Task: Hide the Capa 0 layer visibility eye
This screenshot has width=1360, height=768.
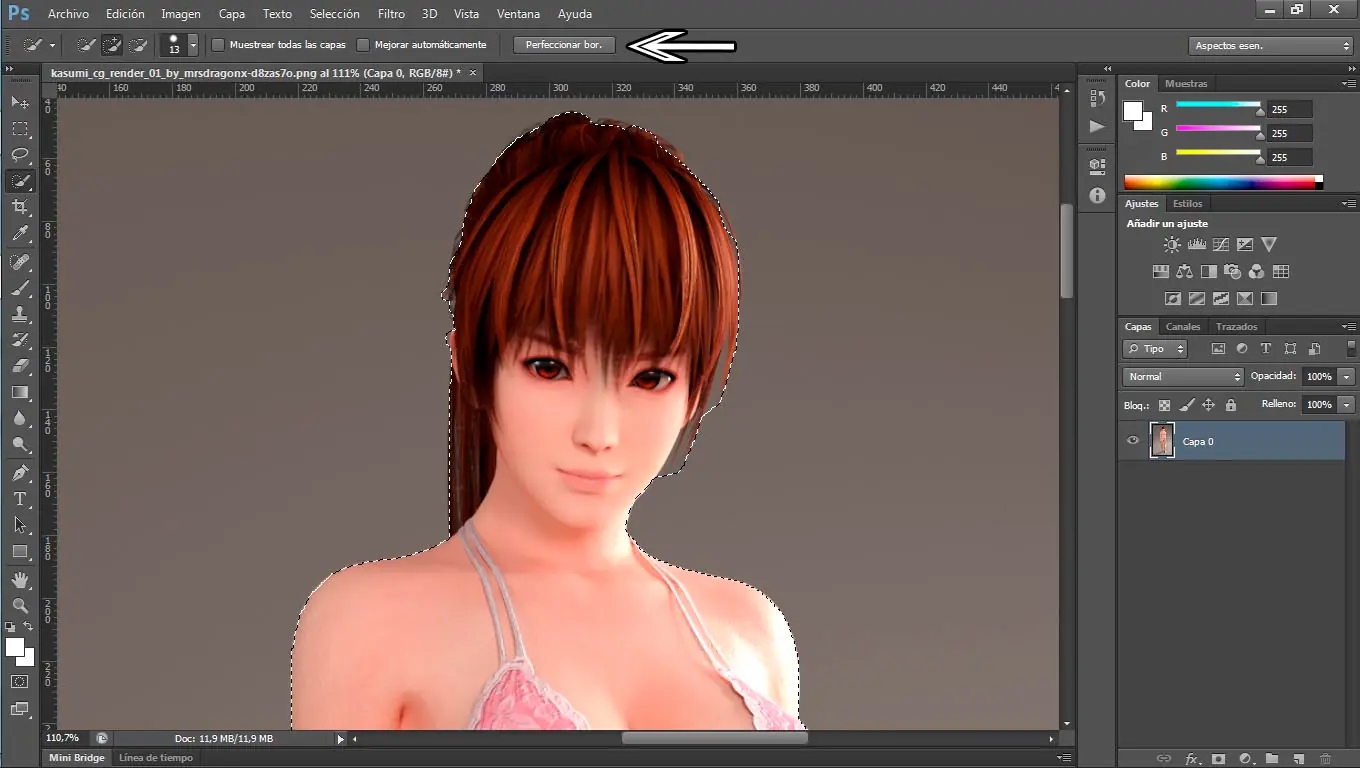Action: click(x=1133, y=441)
